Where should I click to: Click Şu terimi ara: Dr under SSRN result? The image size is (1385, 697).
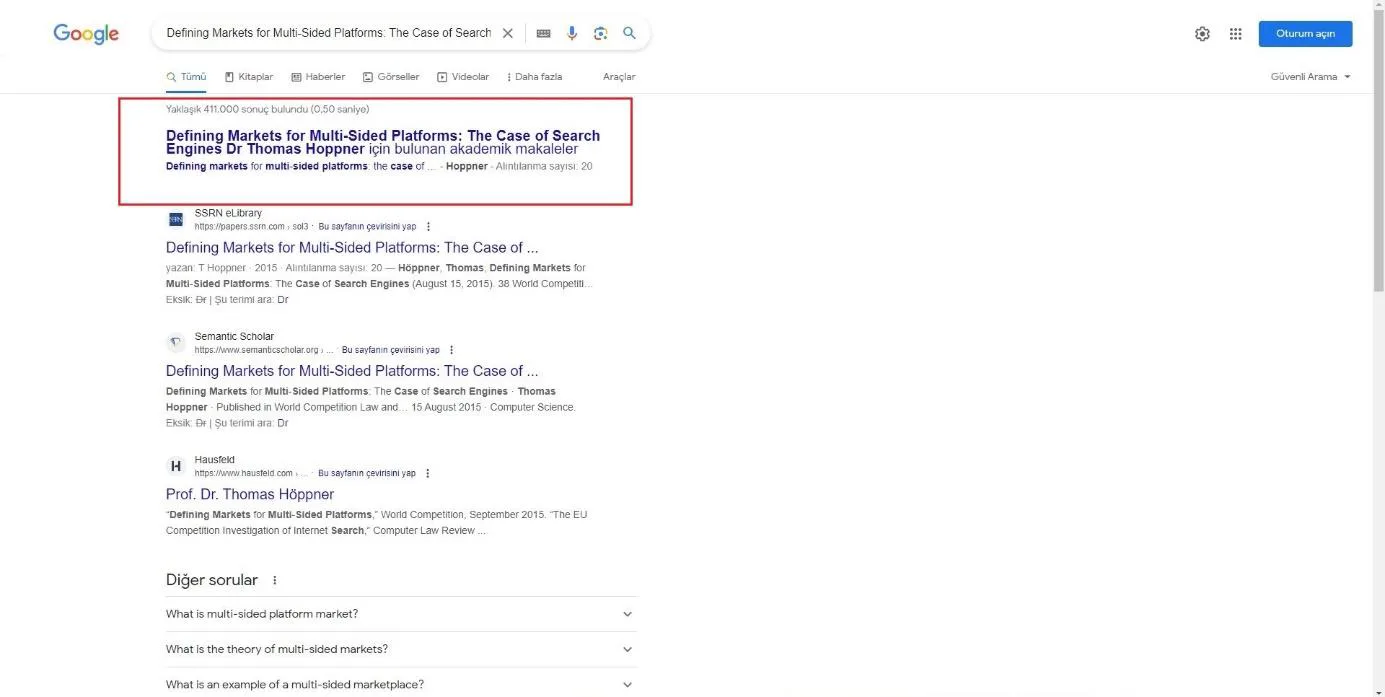point(251,300)
